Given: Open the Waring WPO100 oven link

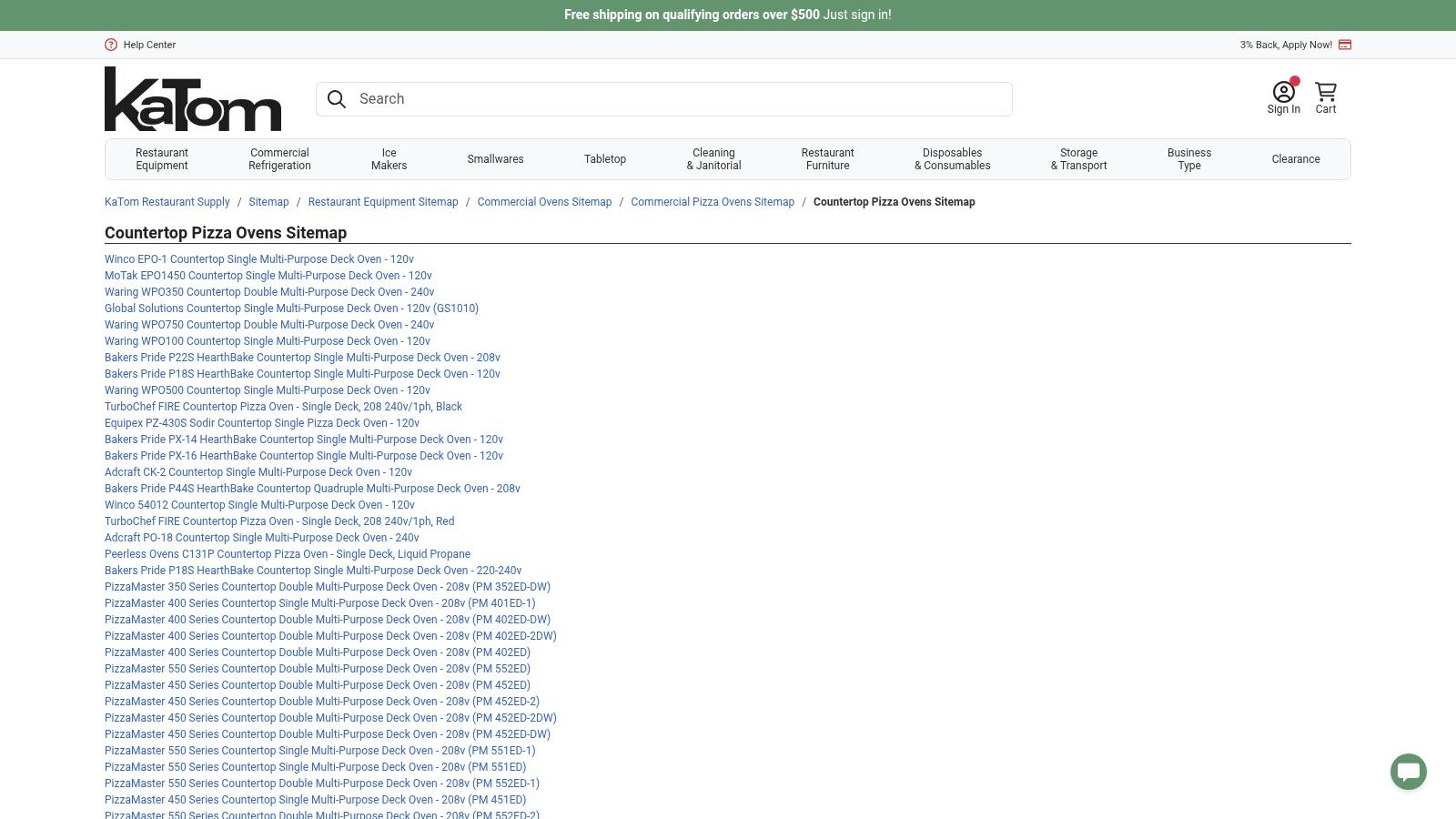Looking at the screenshot, I should click(x=268, y=341).
